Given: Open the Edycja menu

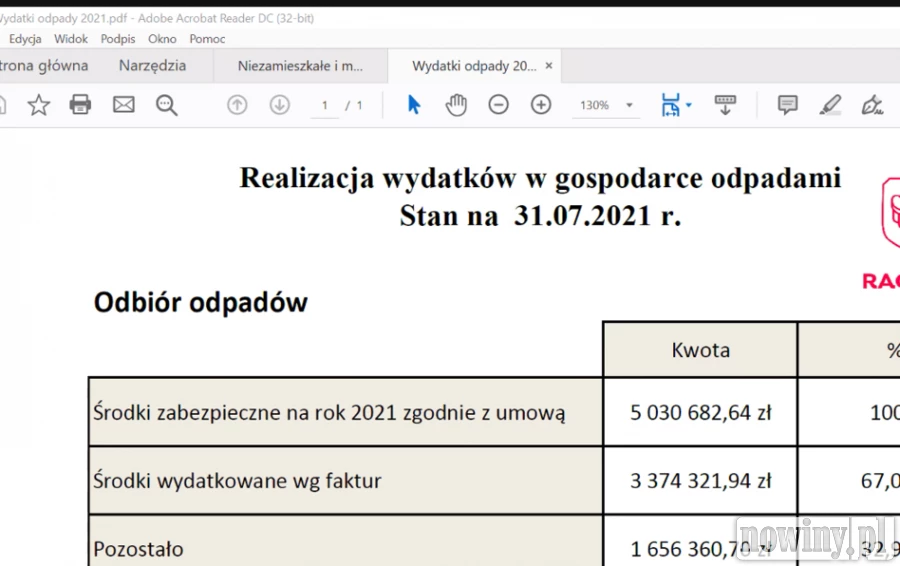Looking at the screenshot, I should pyautogui.click(x=25, y=39).
